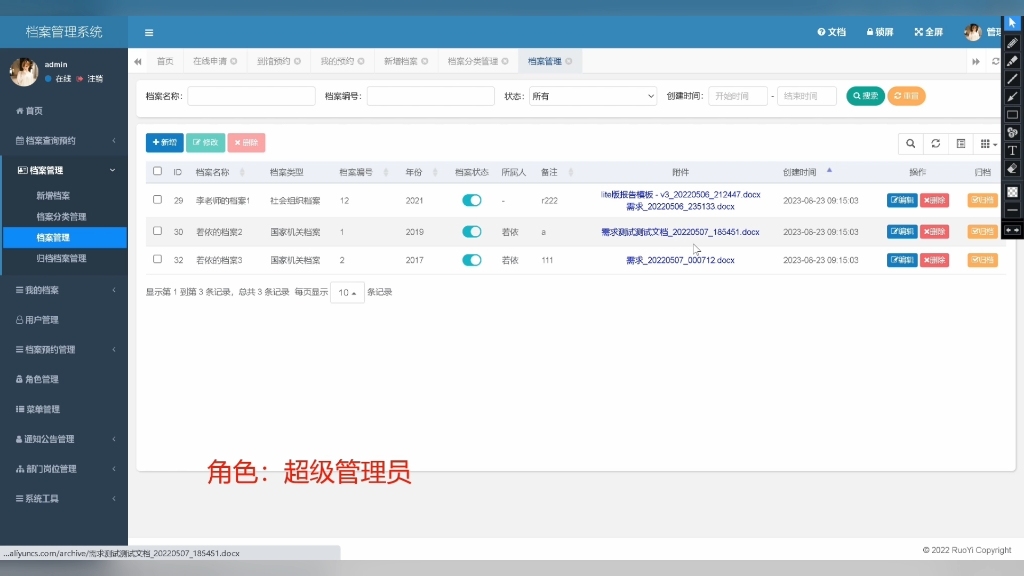Toggle status switch for 若依的档案2
This screenshot has width=1024, height=576.
pos(472,232)
